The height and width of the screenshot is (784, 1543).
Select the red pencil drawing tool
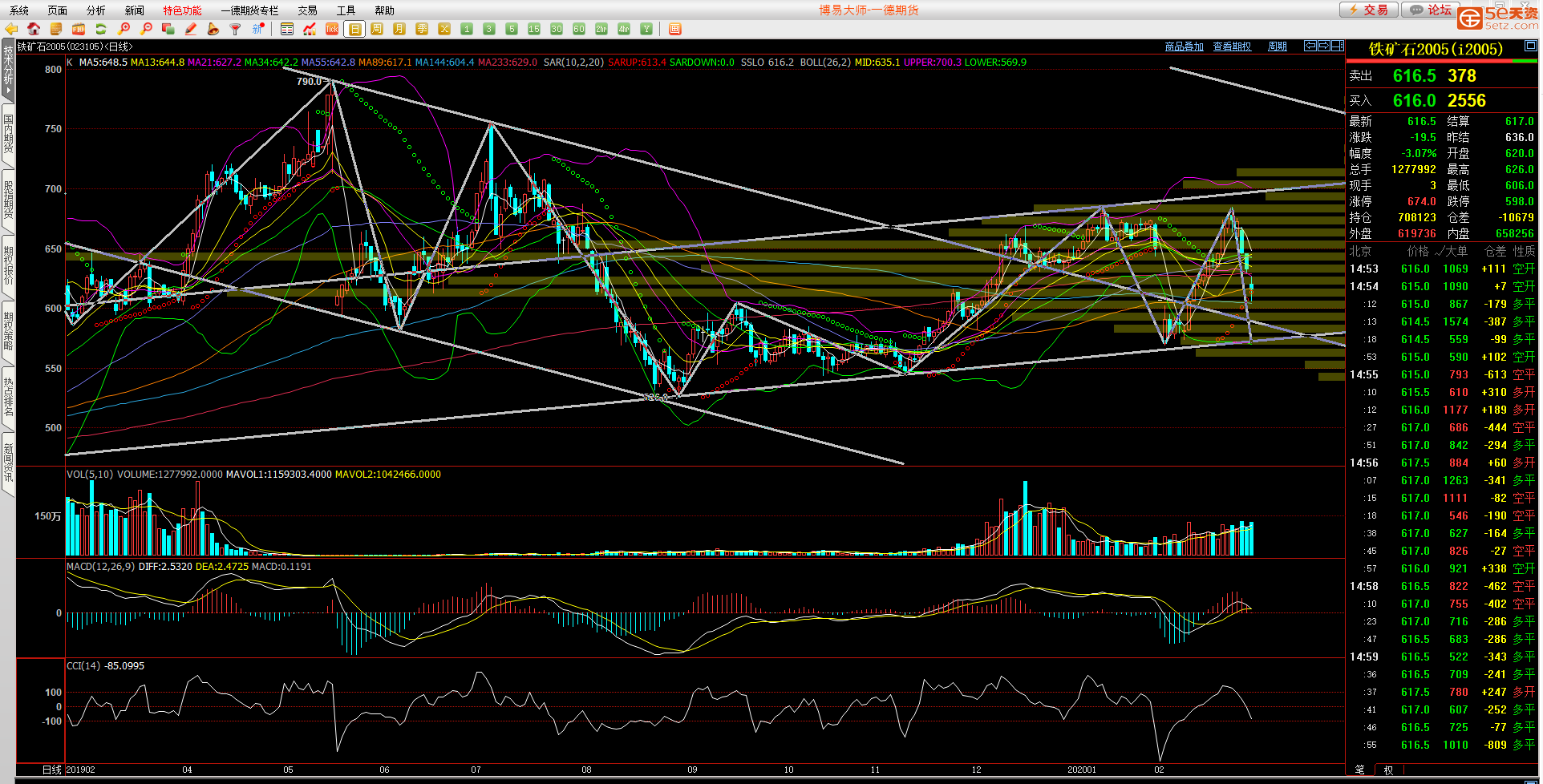[191, 29]
